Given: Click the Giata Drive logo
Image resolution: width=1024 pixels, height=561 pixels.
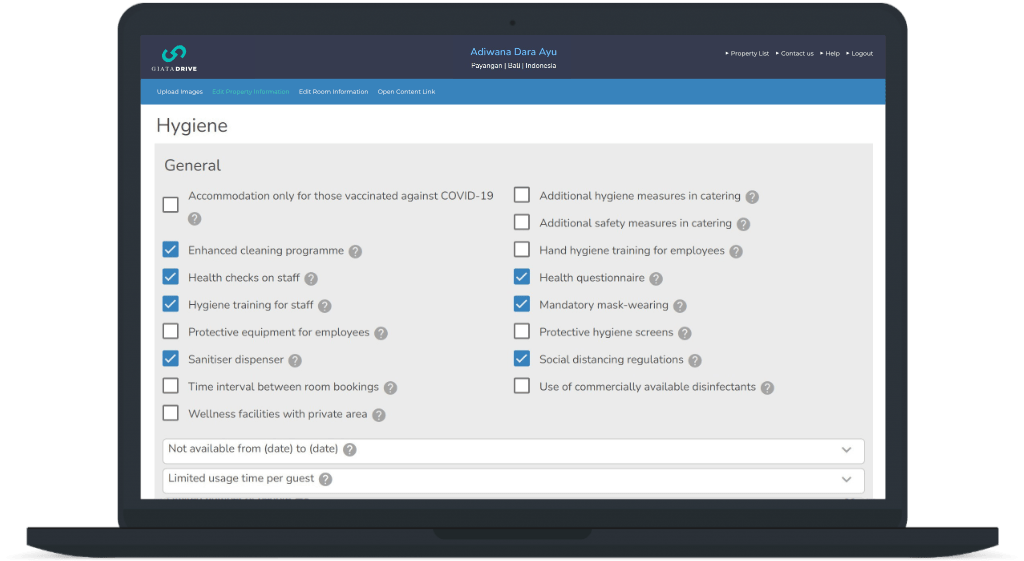Looking at the screenshot, I should click(174, 57).
